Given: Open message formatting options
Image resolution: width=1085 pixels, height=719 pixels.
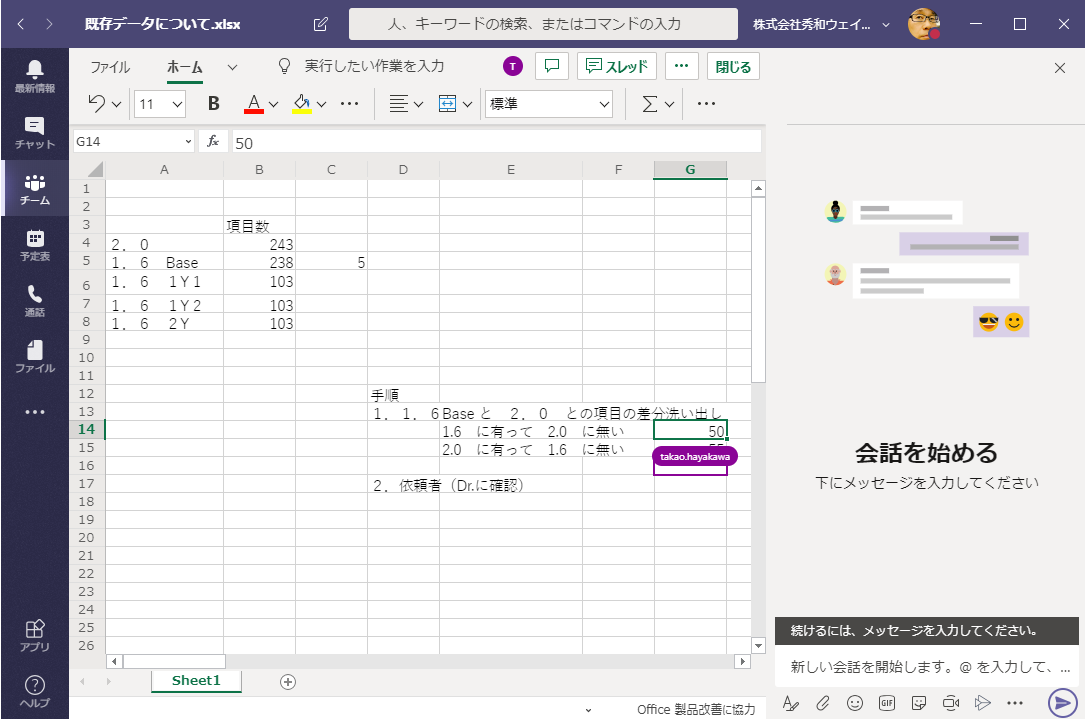Looking at the screenshot, I should coord(791,703).
